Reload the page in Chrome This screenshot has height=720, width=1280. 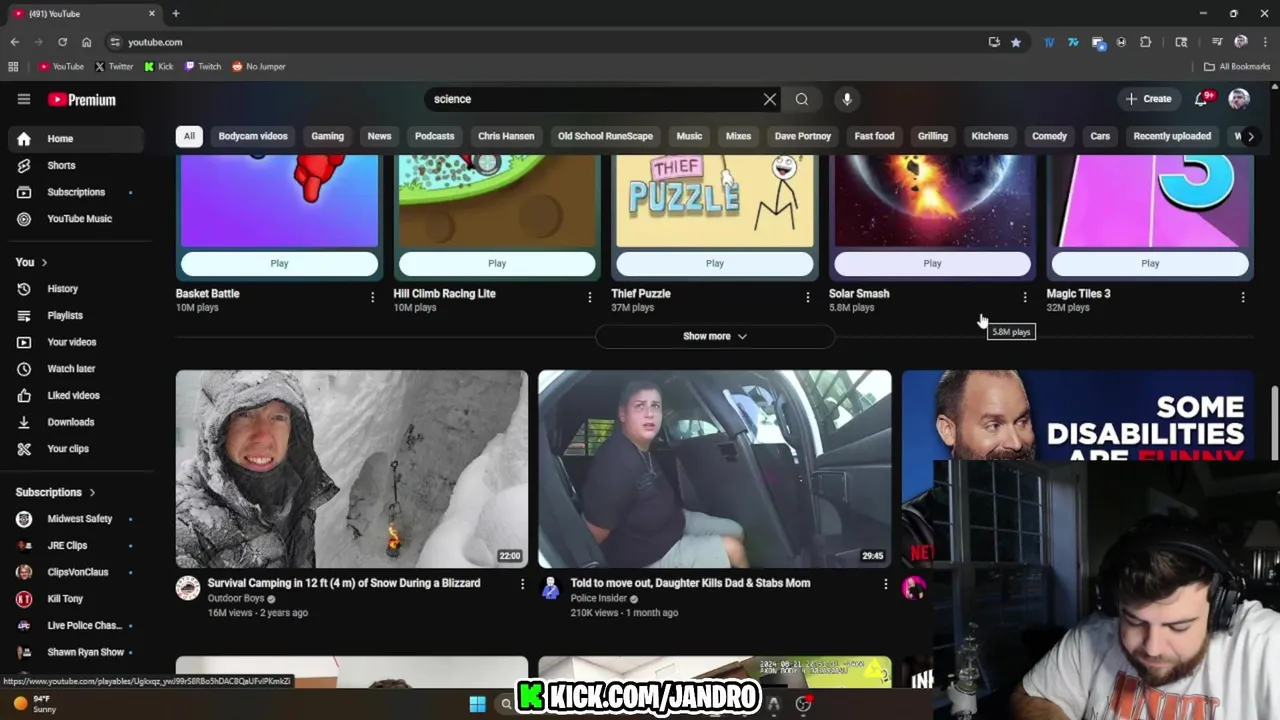point(62,42)
